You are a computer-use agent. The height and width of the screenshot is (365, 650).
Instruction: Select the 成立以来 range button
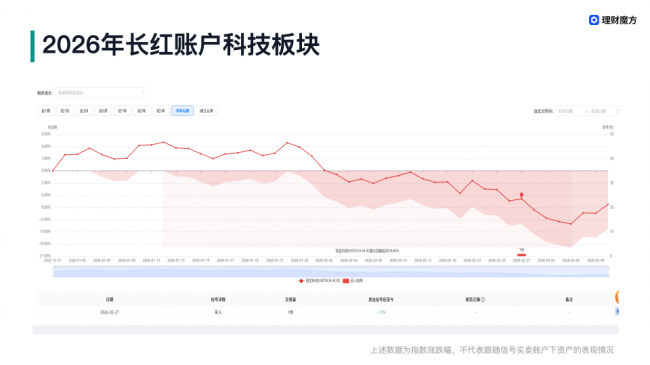pyautogui.click(x=206, y=111)
